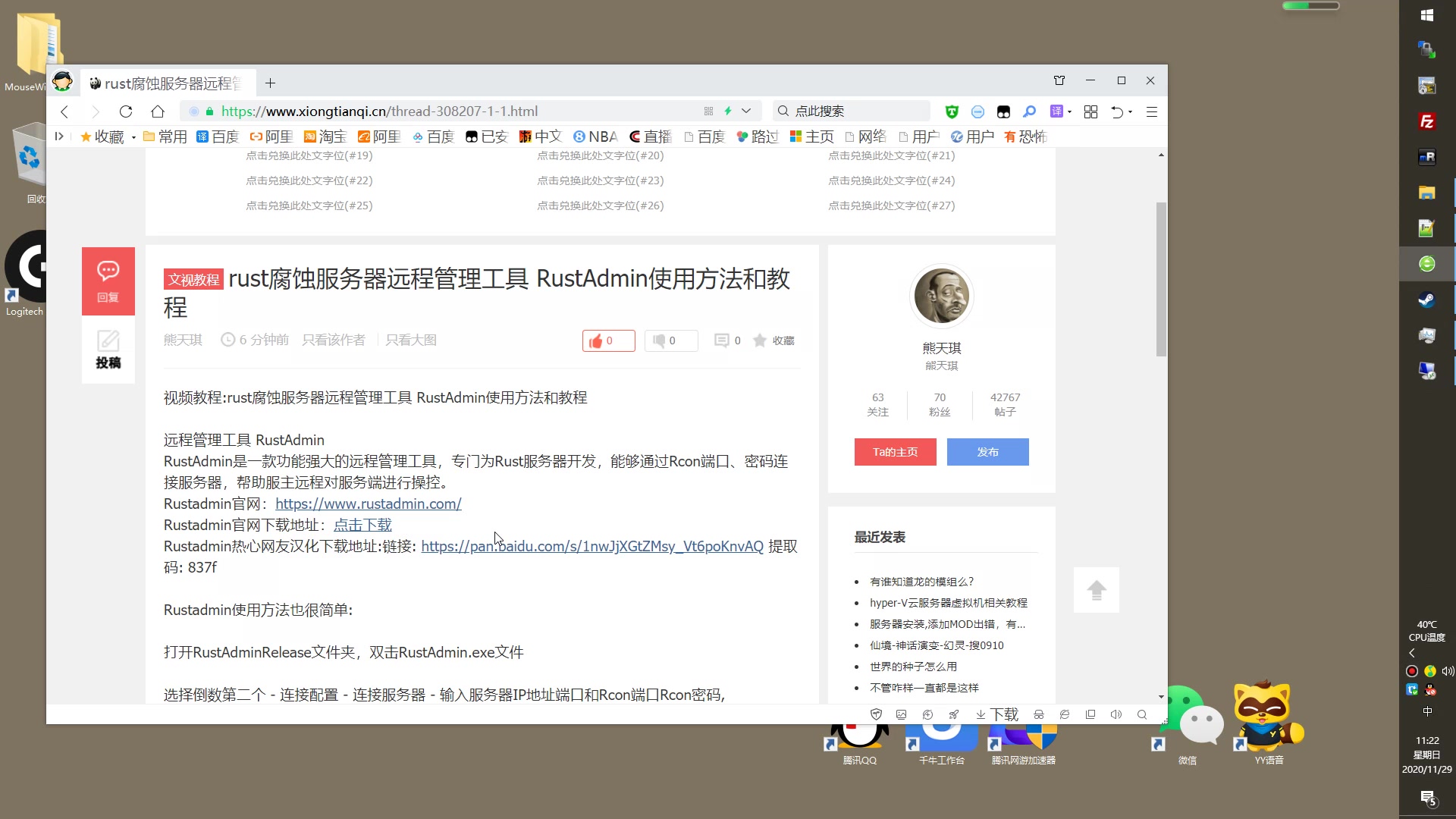This screenshot has height=819, width=1456.
Task: Click the screenshot image icon in status bar
Action: [901, 714]
